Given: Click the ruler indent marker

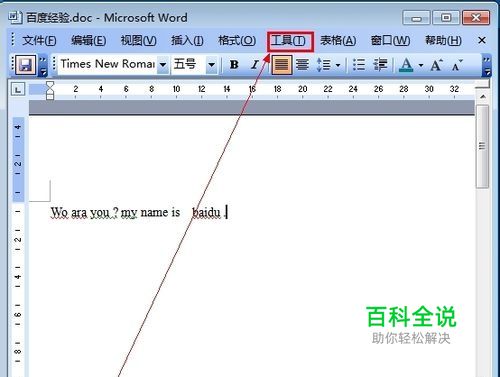Looking at the screenshot, I should [x=50, y=90].
